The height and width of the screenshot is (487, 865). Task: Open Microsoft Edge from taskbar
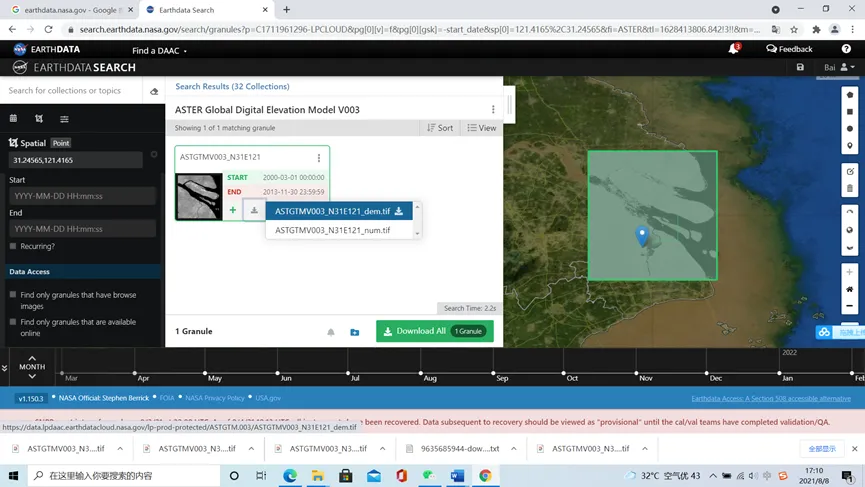[x=290, y=475]
